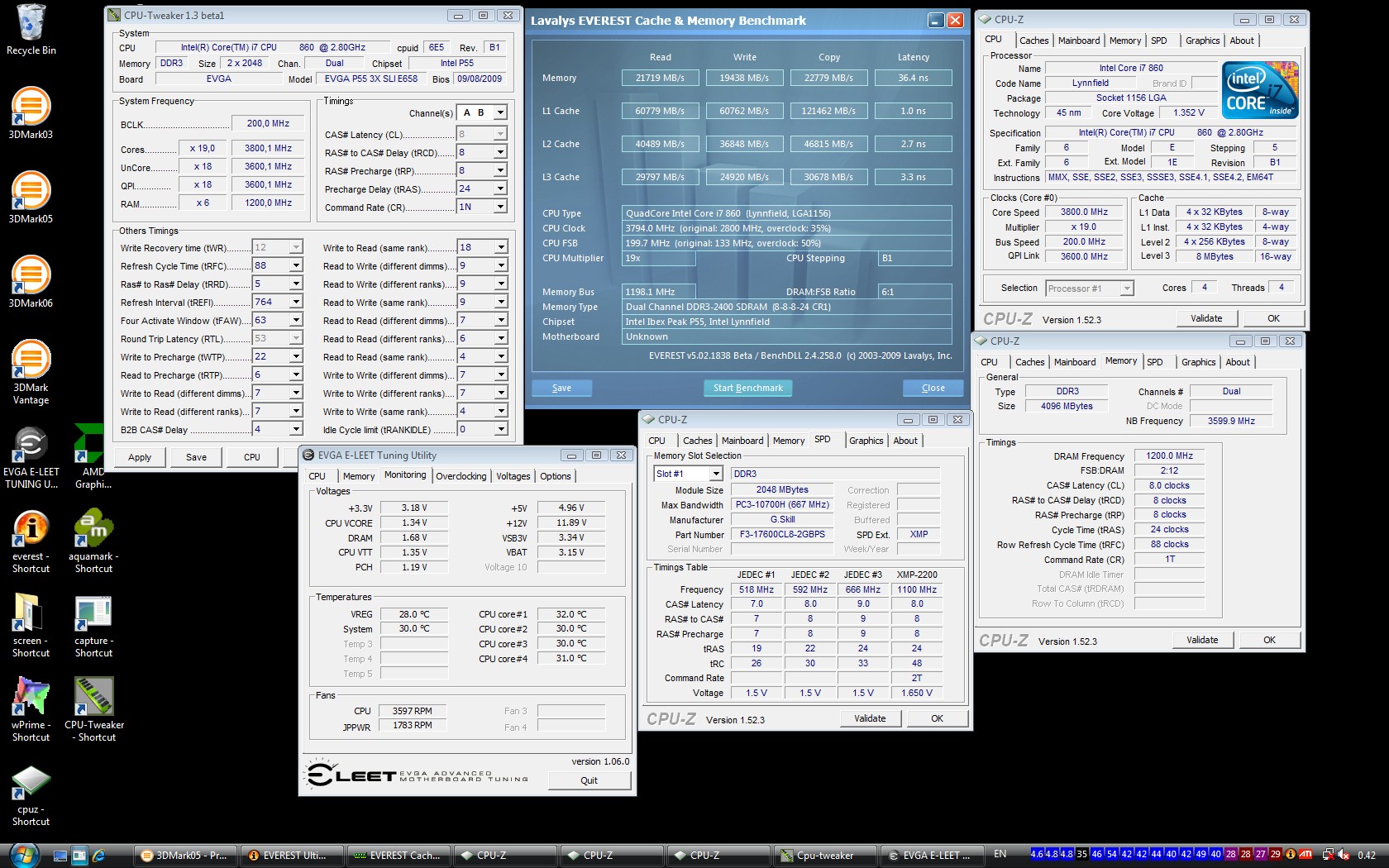Open the capture shortcut desktop icon

93,626
